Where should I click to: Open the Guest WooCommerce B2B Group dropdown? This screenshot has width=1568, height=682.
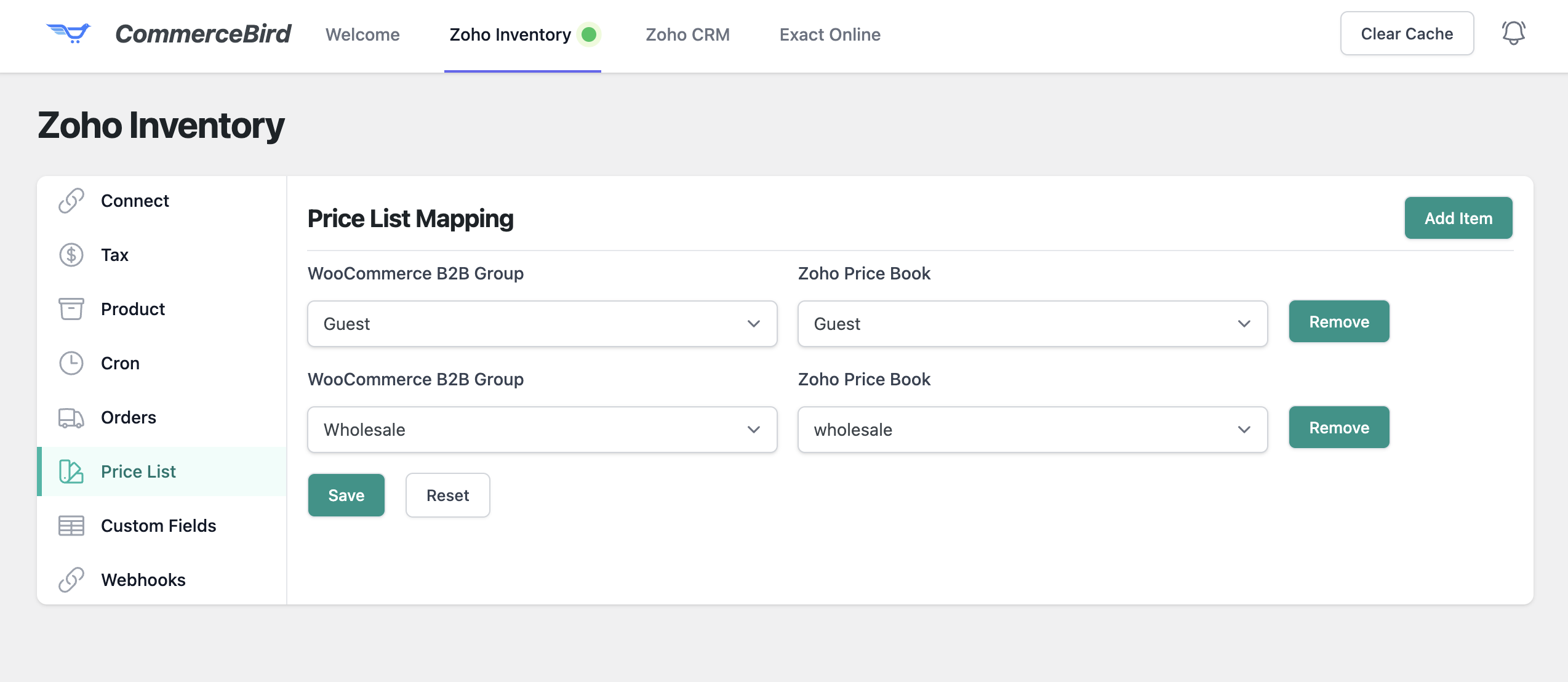542,324
